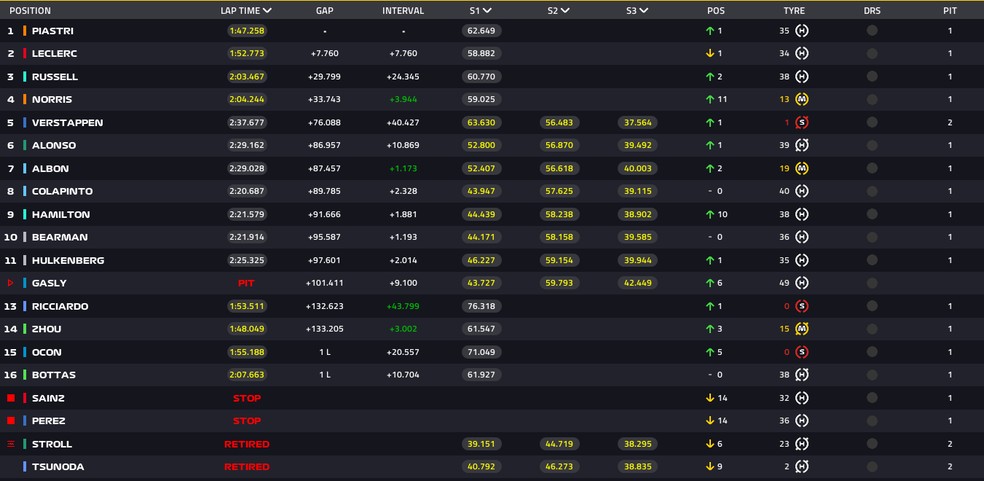The width and height of the screenshot is (984, 481).
Task: Toggle the DRS indicator for Piastri
Action: pyautogui.click(x=872, y=30)
